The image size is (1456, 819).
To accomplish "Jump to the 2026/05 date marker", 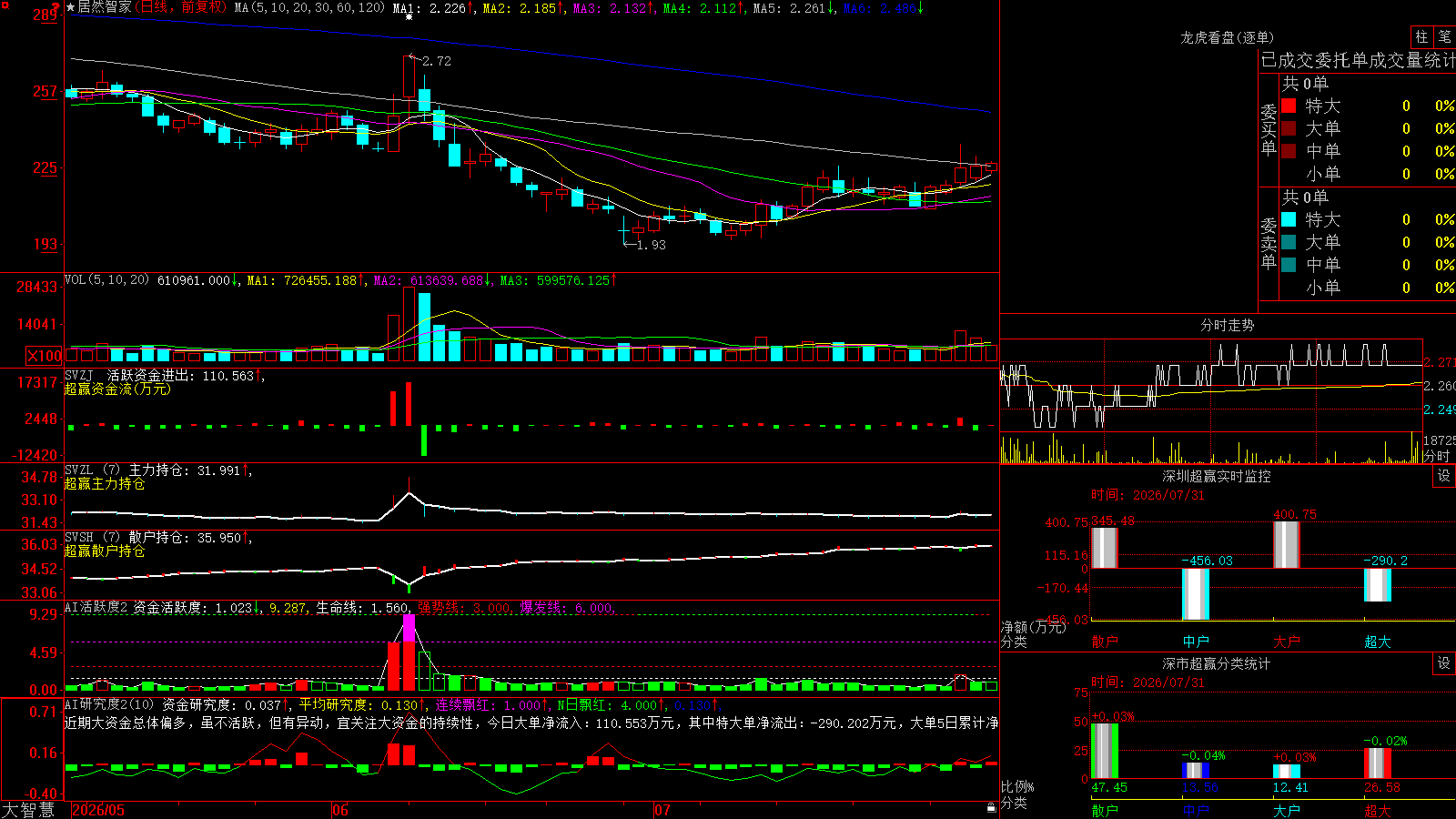I will tap(98, 810).
